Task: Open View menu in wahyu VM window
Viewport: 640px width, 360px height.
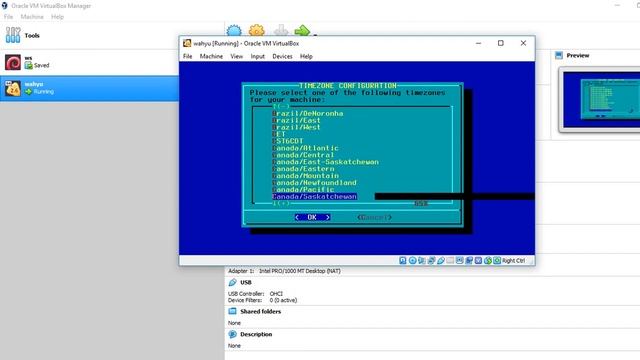Action: coord(237,56)
